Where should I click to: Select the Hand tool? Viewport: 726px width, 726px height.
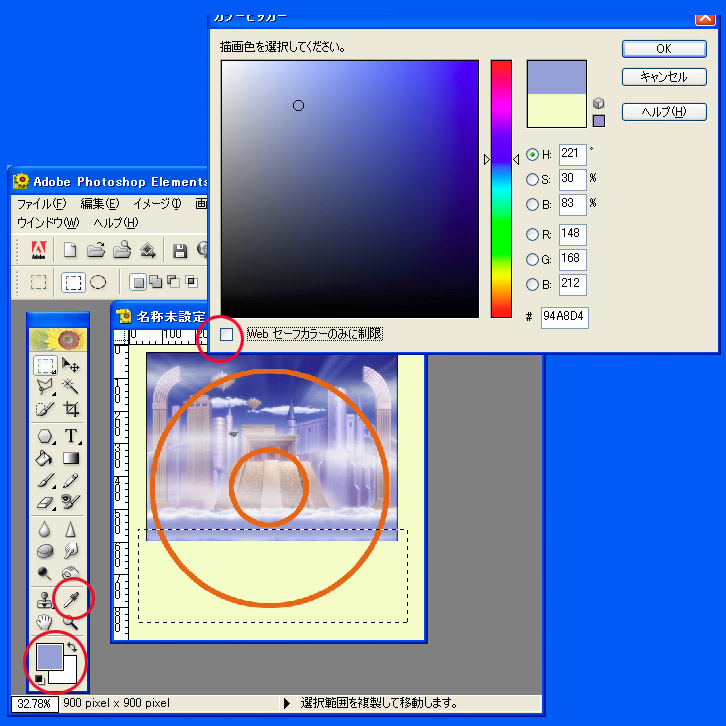tap(44, 622)
